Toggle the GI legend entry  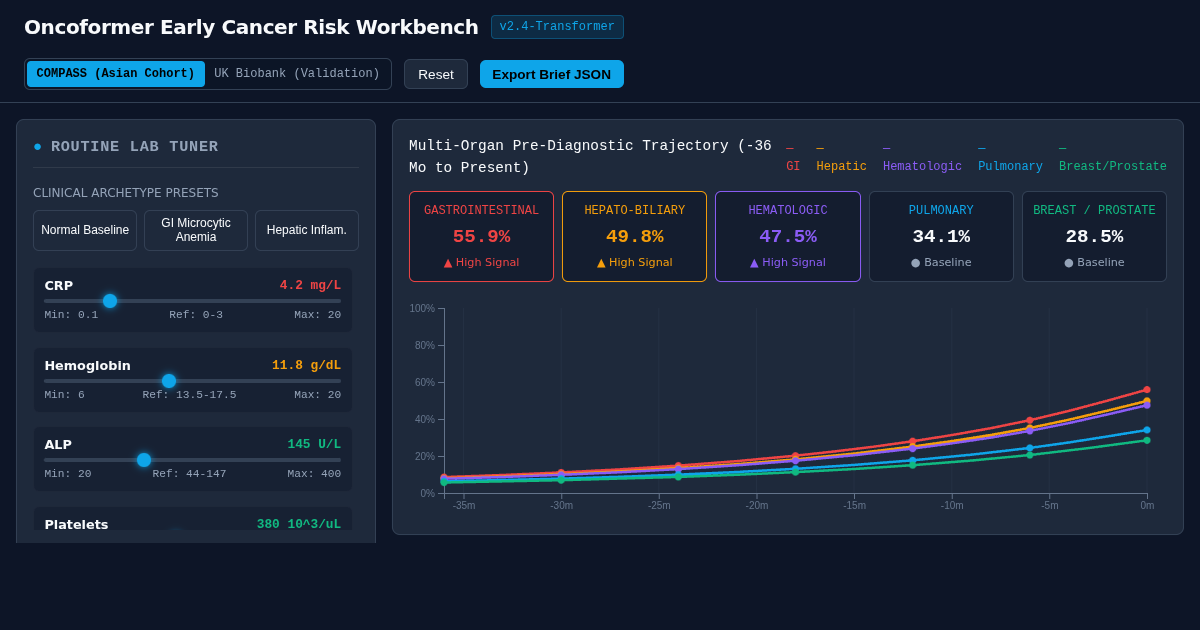coord(793,158)
